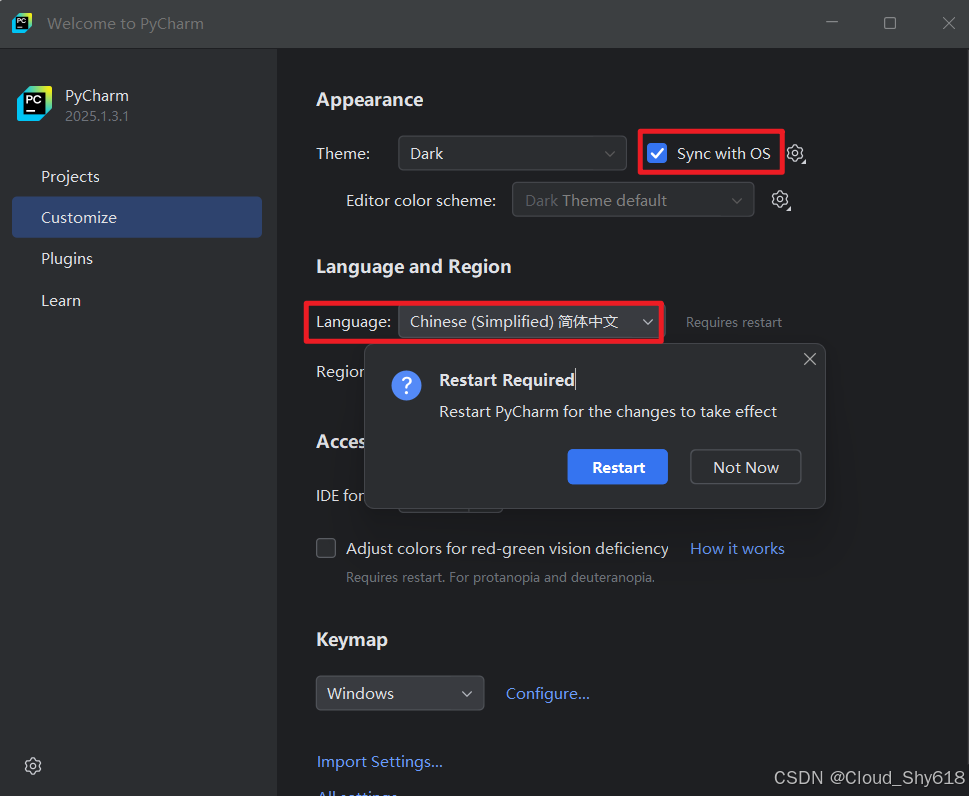Expand the Editor color scheme dropdown
Screen dimensions: 969x796
pos(633,200)
